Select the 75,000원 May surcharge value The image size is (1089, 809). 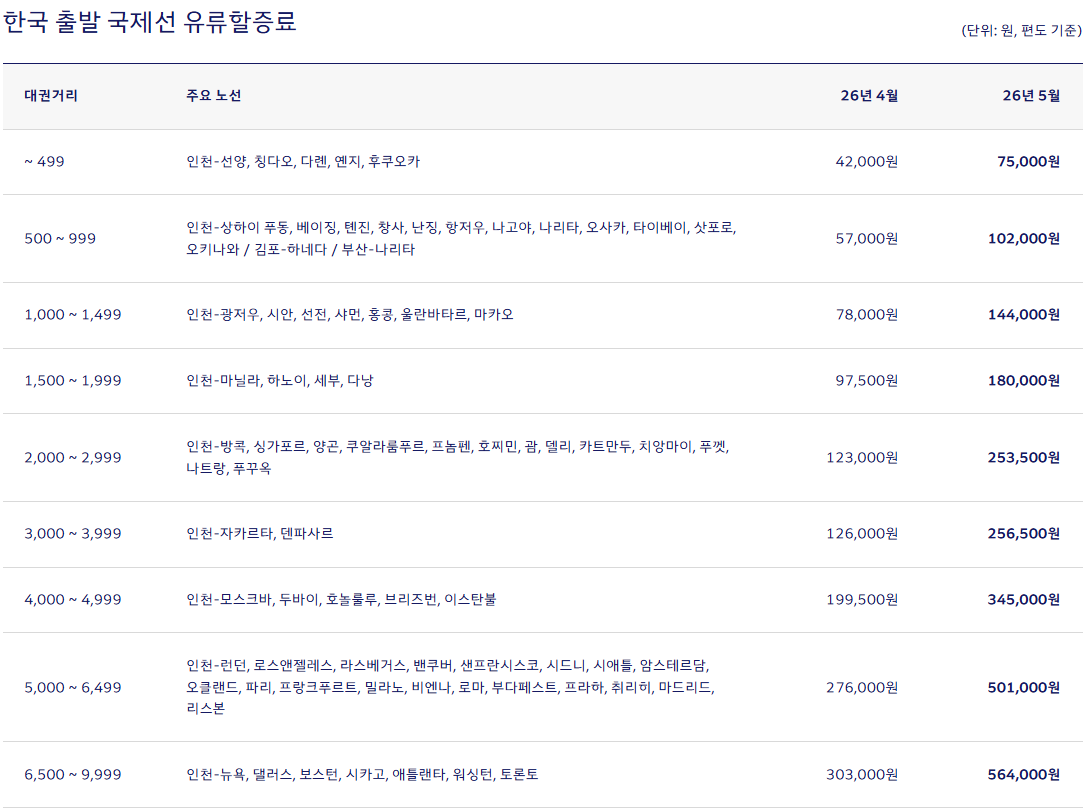(1028, 161)
